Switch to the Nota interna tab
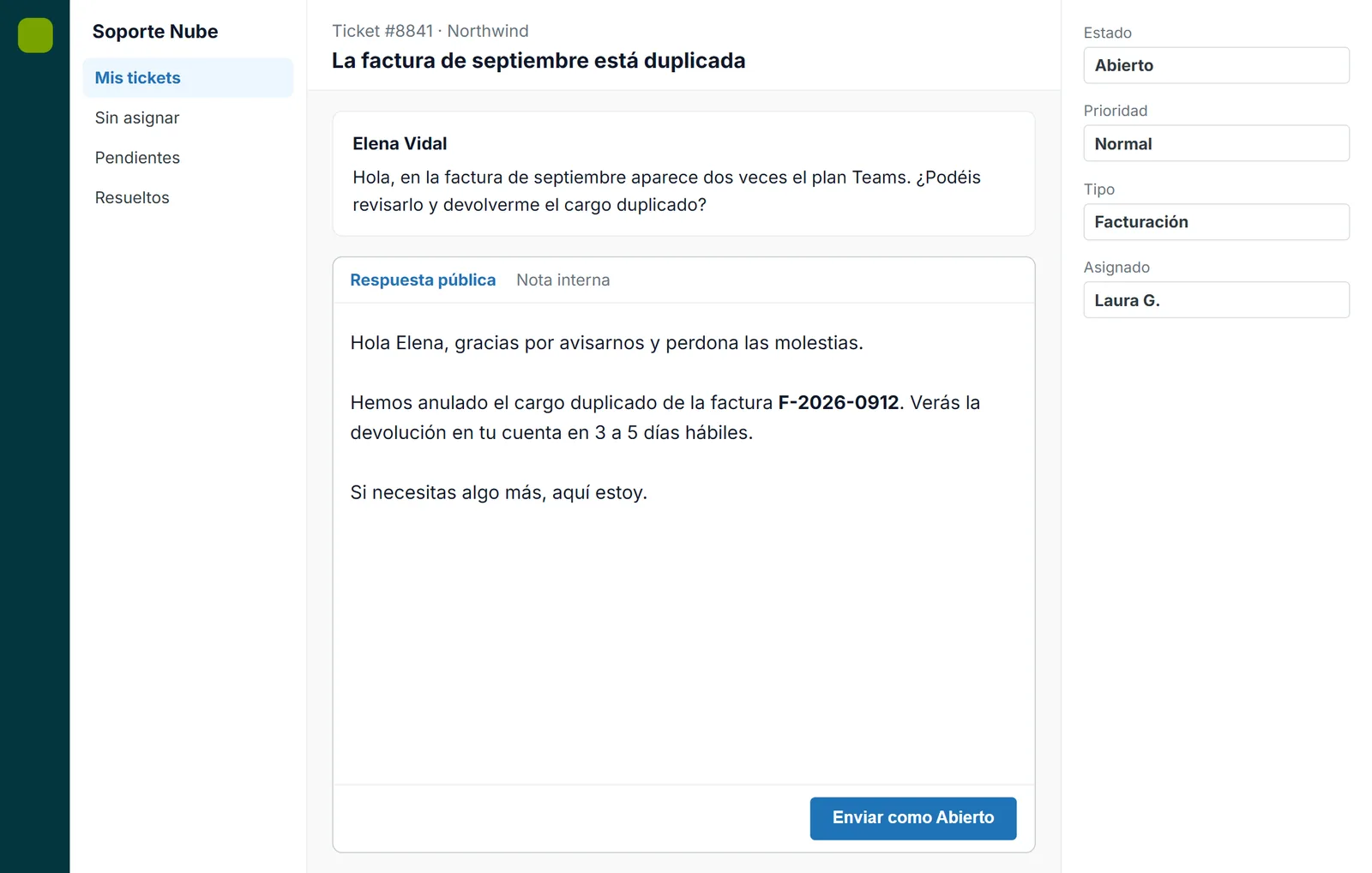 click(x=563, y=280)
